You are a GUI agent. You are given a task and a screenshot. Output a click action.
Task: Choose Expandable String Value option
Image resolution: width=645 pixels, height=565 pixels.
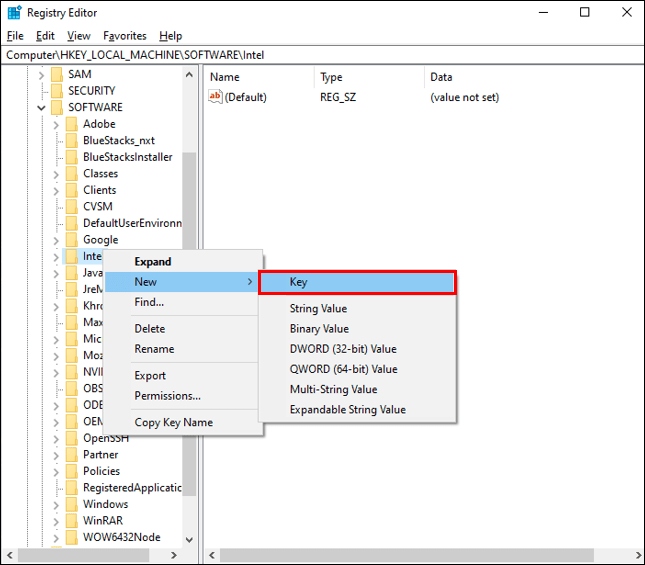(x=357, y=410)
